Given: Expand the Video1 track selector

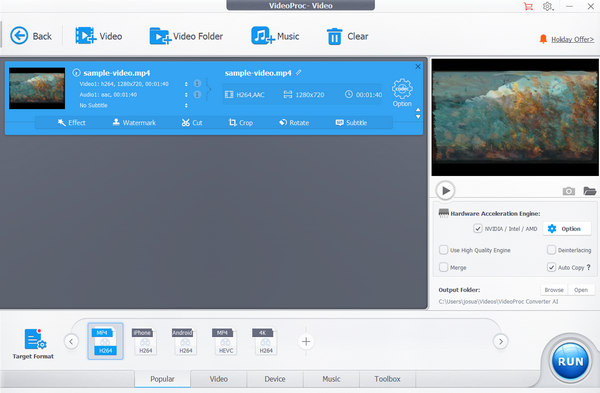Looking at the screenshot, I should (x=186, y=84).
